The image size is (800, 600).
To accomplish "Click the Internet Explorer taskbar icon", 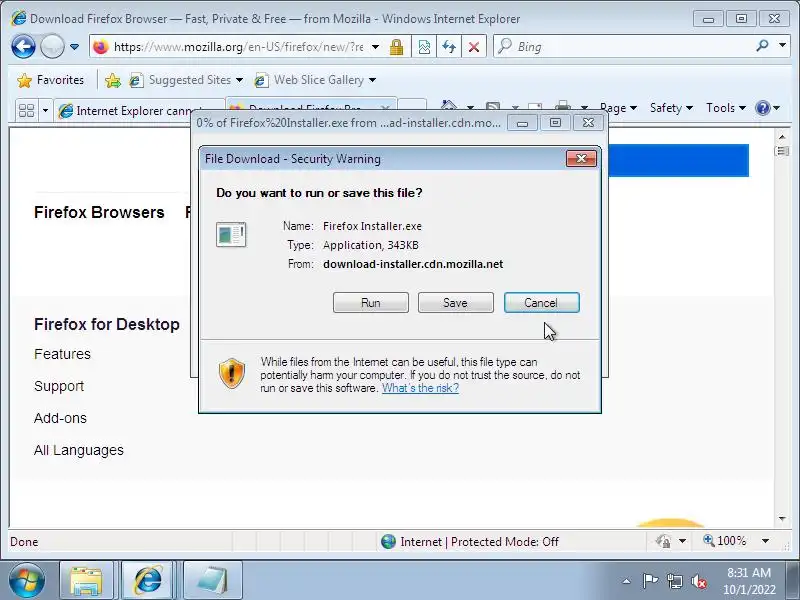I will [148, 581].
